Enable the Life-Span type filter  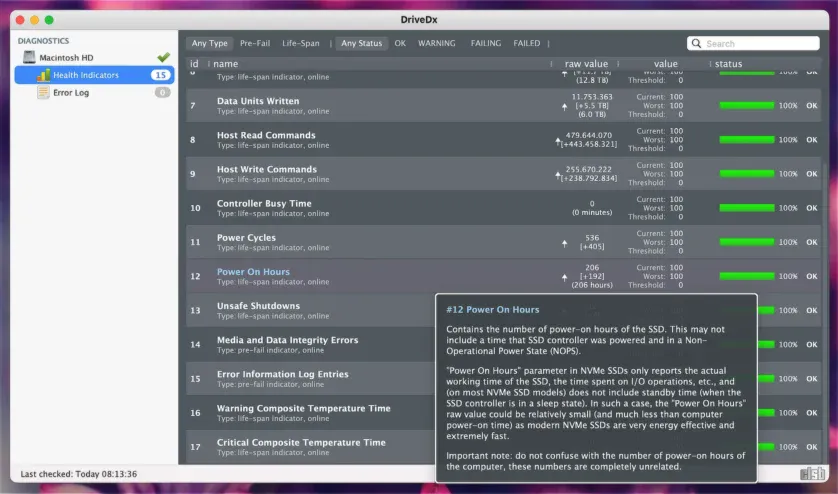pos(301,44)
